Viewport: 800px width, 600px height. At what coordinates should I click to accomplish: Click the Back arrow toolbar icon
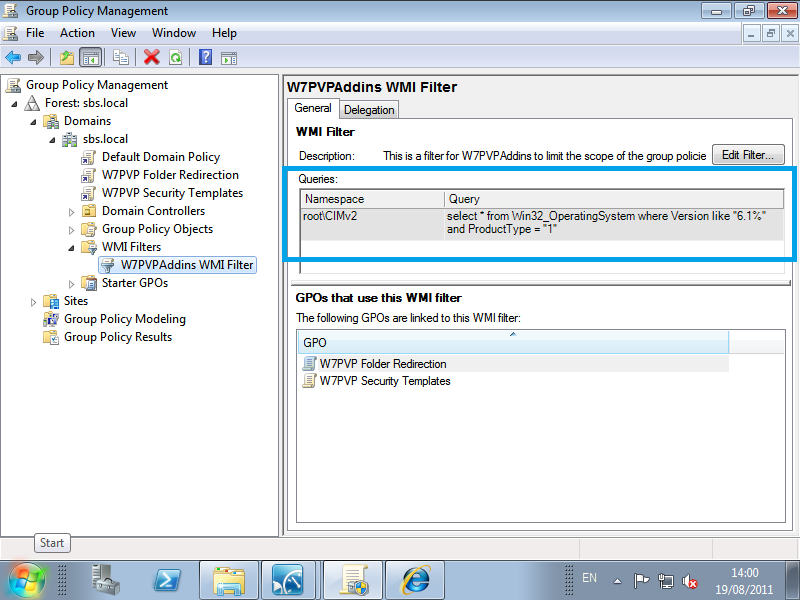13,58
